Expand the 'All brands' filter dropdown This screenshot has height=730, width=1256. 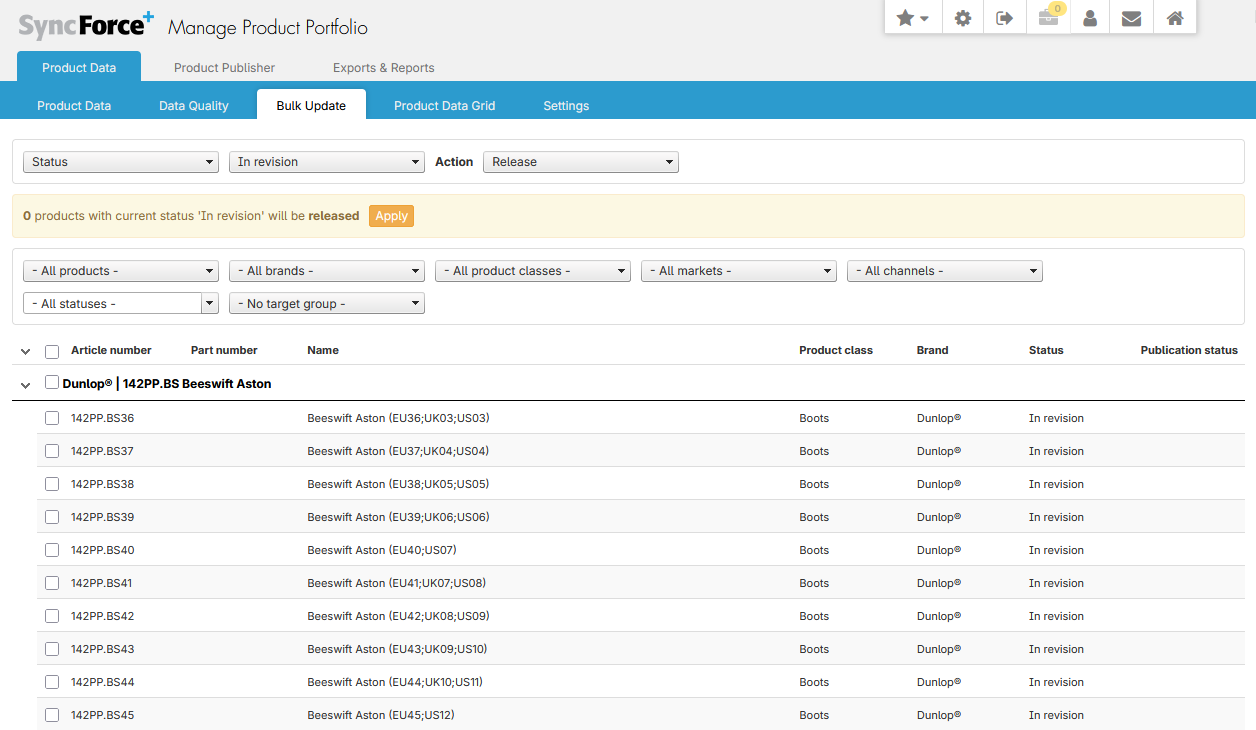coord(326,271)
